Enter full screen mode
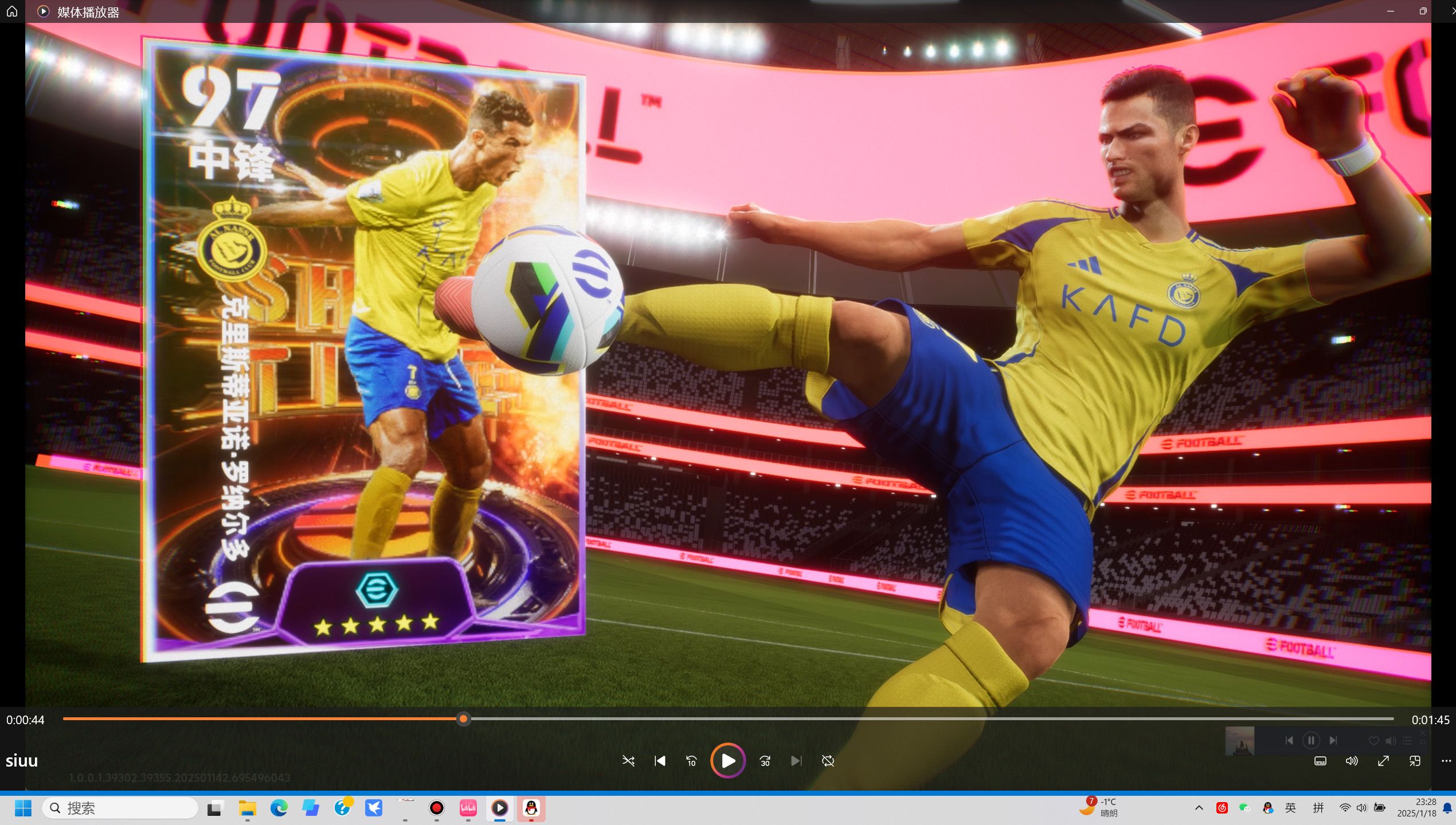 pyautogui.click(x=1383, y=761)
